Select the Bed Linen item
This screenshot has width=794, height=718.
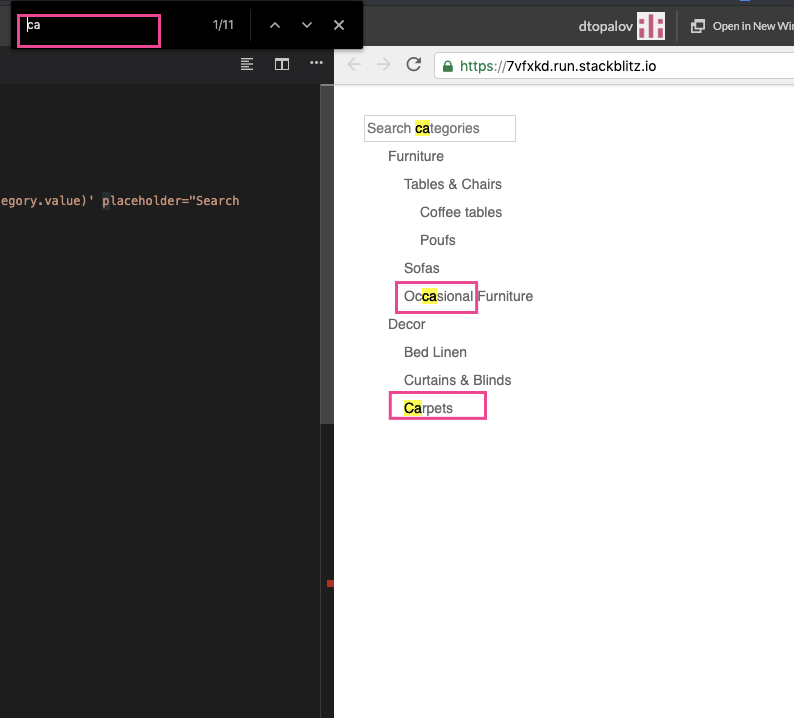click(x=435, y=352)
